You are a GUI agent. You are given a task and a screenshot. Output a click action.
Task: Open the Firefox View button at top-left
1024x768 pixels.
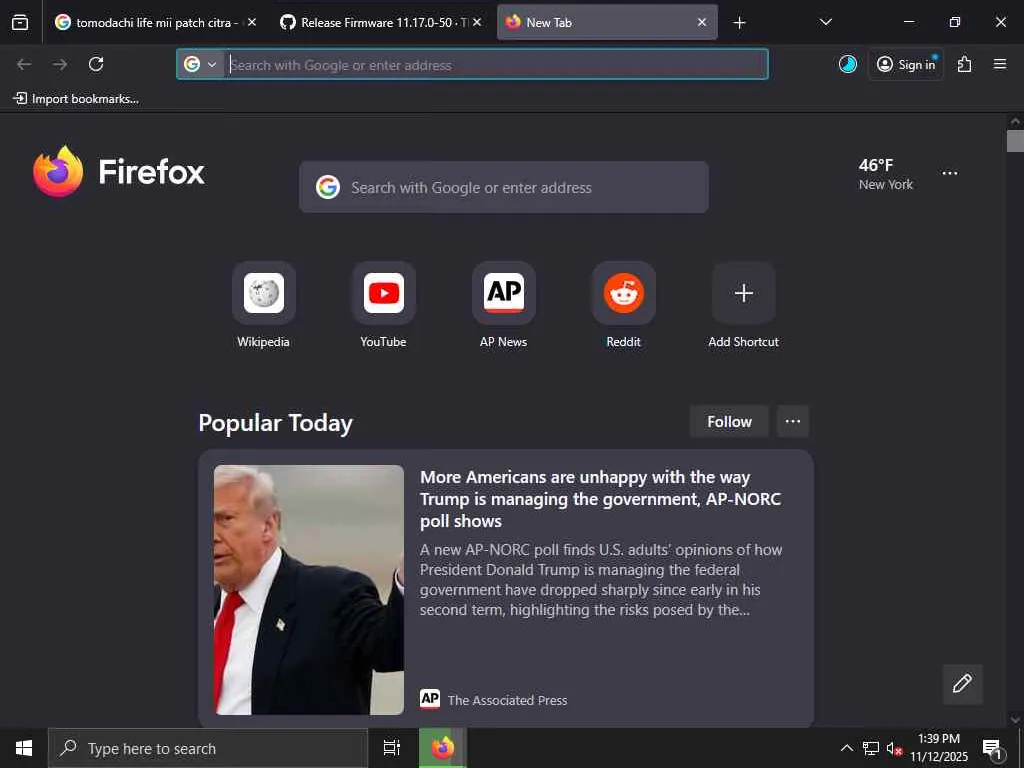click(20, 22)
